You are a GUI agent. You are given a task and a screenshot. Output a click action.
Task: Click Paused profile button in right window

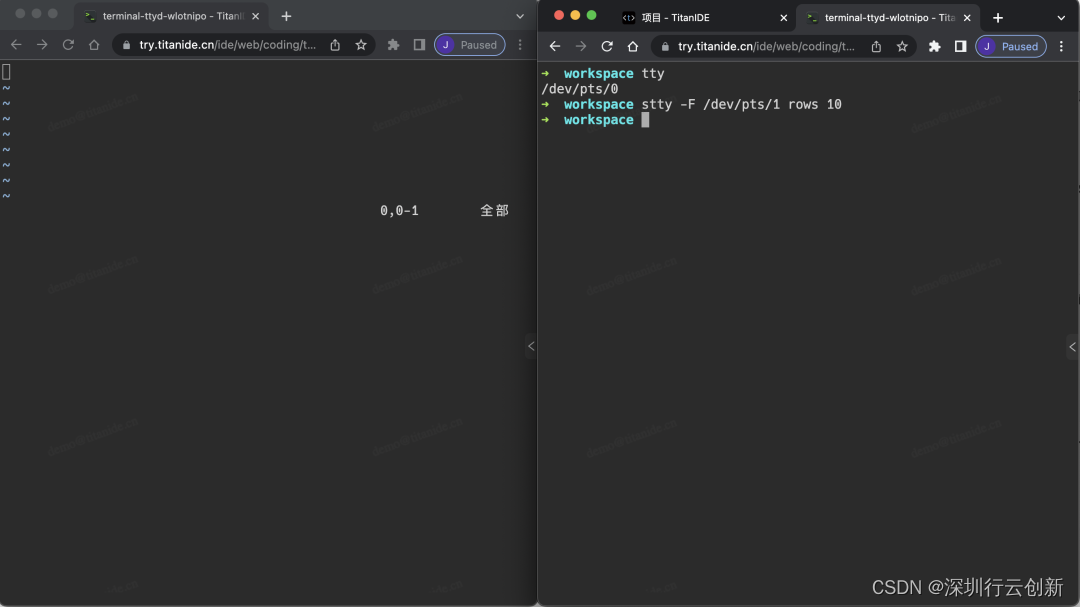click(1011, 46)
